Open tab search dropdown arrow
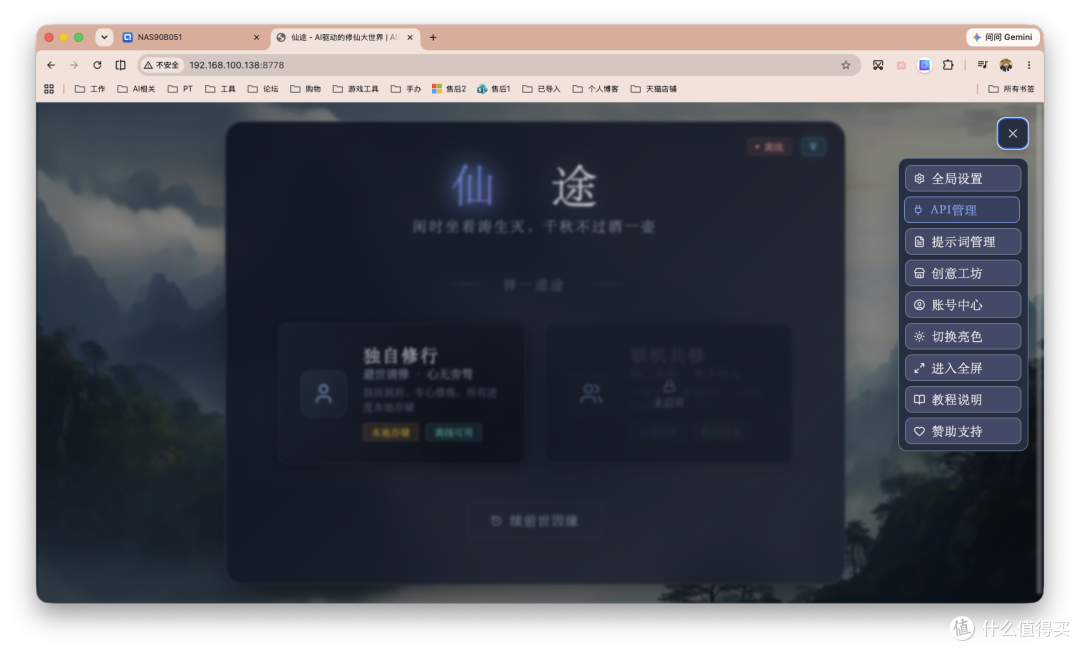Image resolution: width=1080 pixels, height=651 pixels. (x=104, y=37)
